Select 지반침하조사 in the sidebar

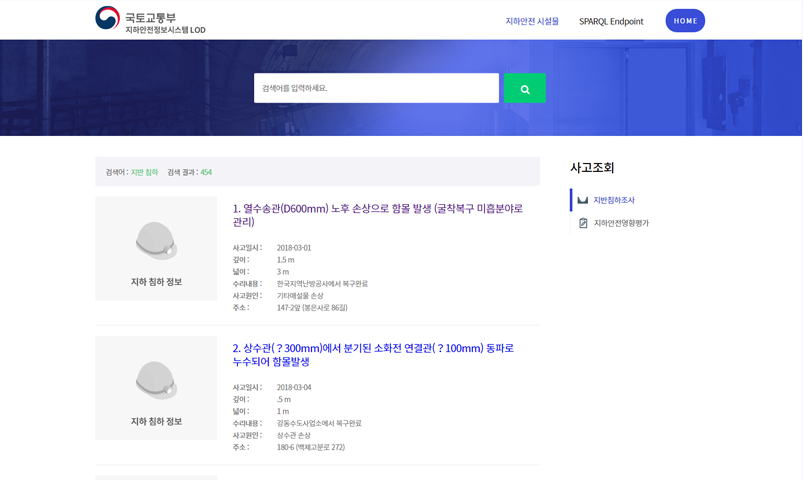[x=614, y=200]
